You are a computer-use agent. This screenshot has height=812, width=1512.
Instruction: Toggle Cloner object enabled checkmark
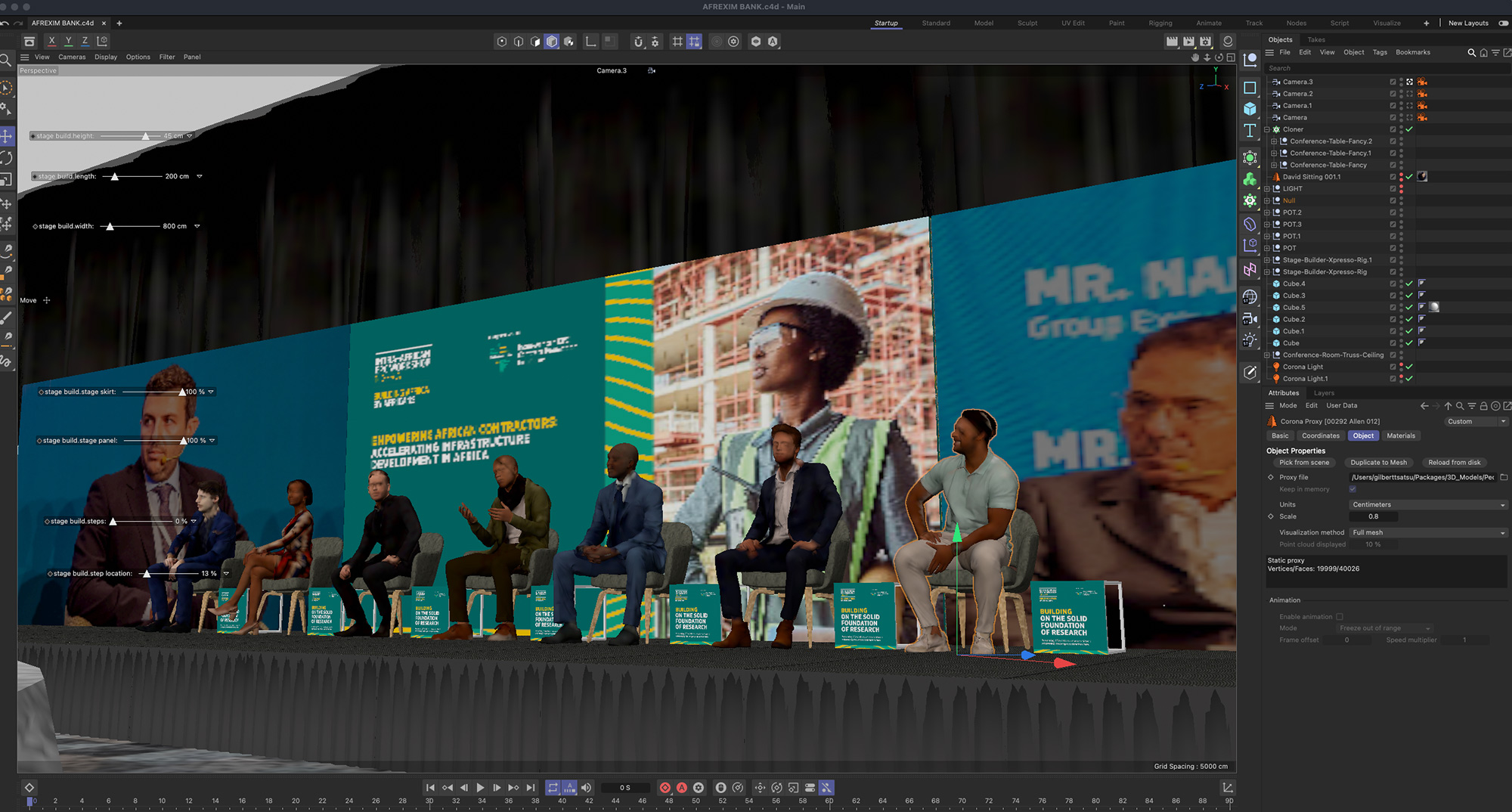1409,129
